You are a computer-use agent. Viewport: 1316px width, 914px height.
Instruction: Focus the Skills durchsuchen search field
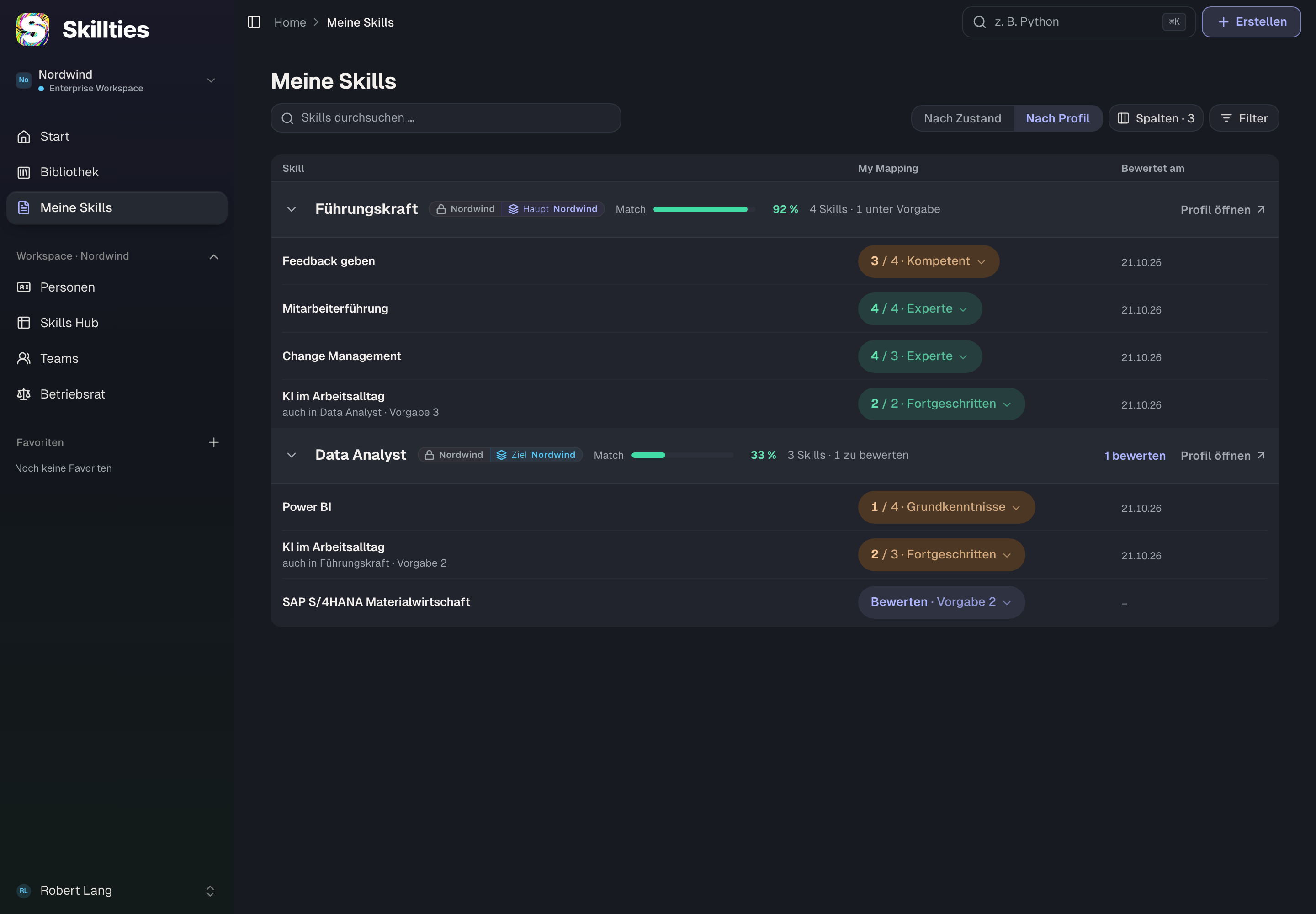[x=446, y=118]
